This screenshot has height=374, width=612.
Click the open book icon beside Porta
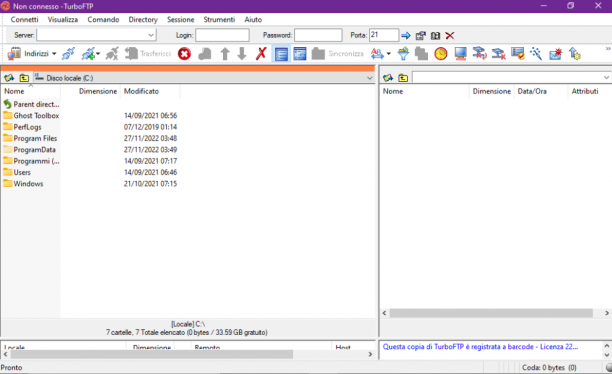click(x=435, y=36)
